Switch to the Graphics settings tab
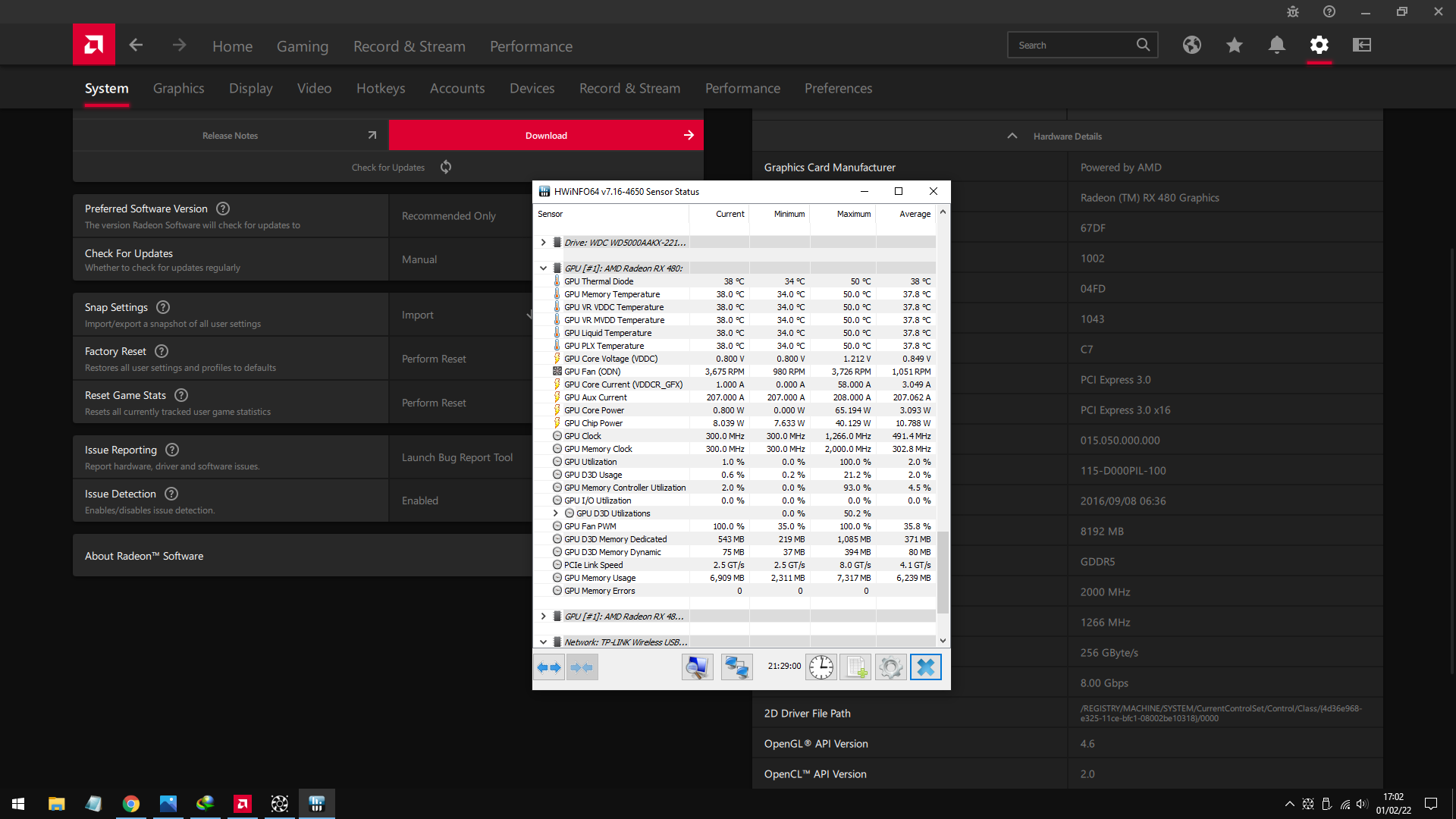The width and height of the screenshot is (1456, 819). [178, 88]
